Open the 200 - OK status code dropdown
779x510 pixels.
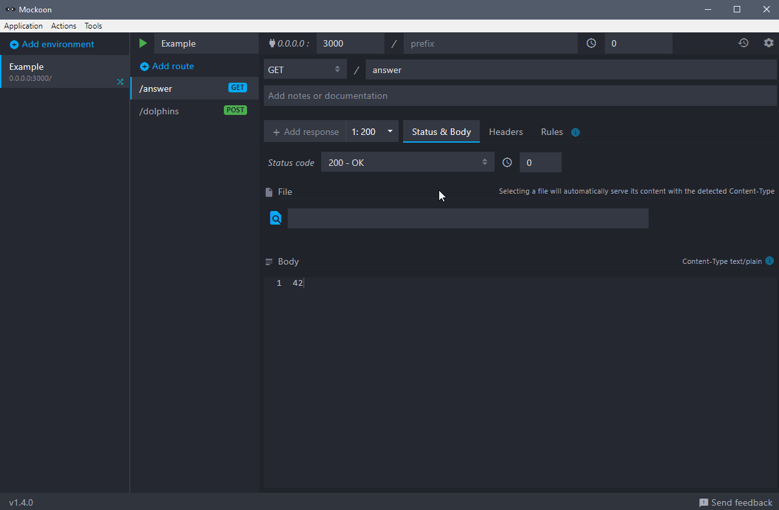click(x=407, y=162)
